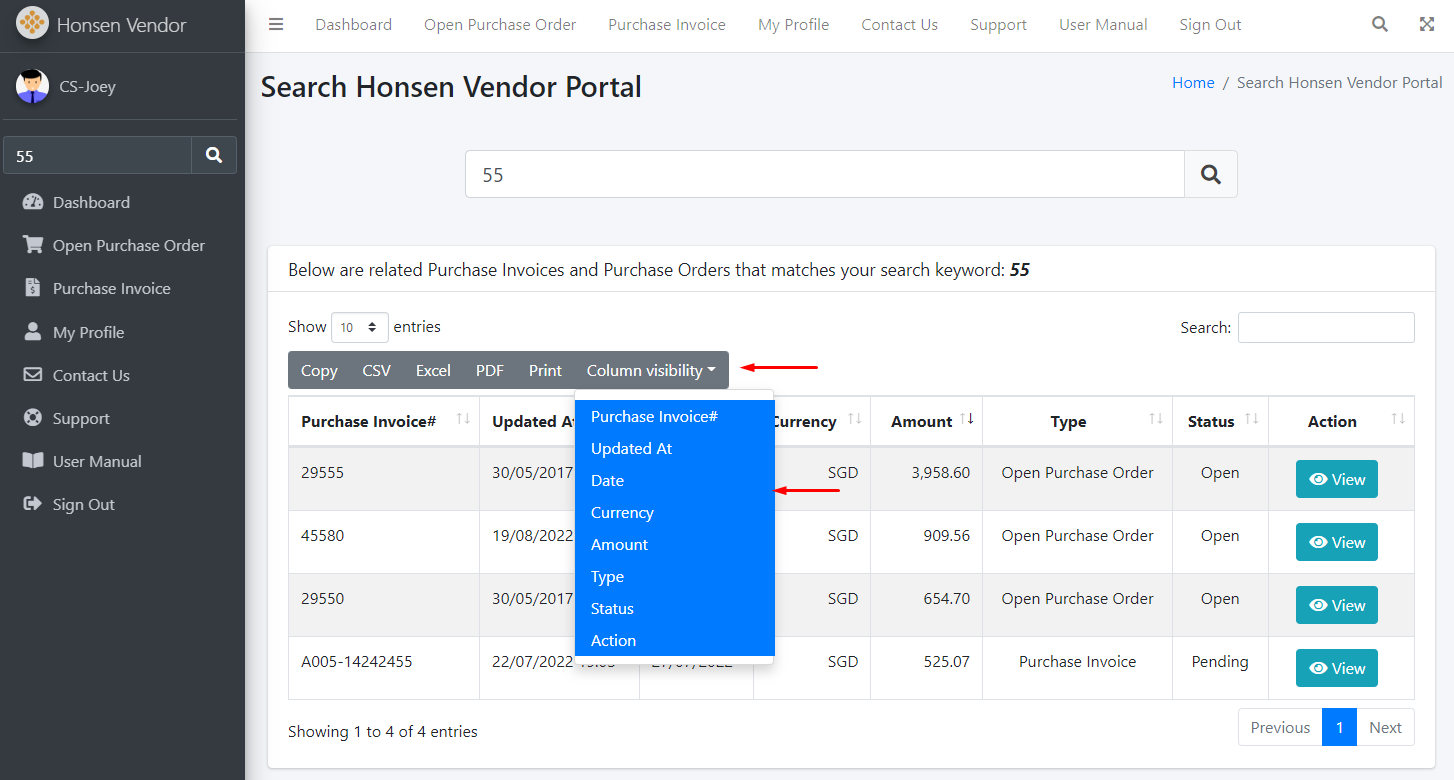
Task: Open the show entries count selector
Action: pos(360,327)
